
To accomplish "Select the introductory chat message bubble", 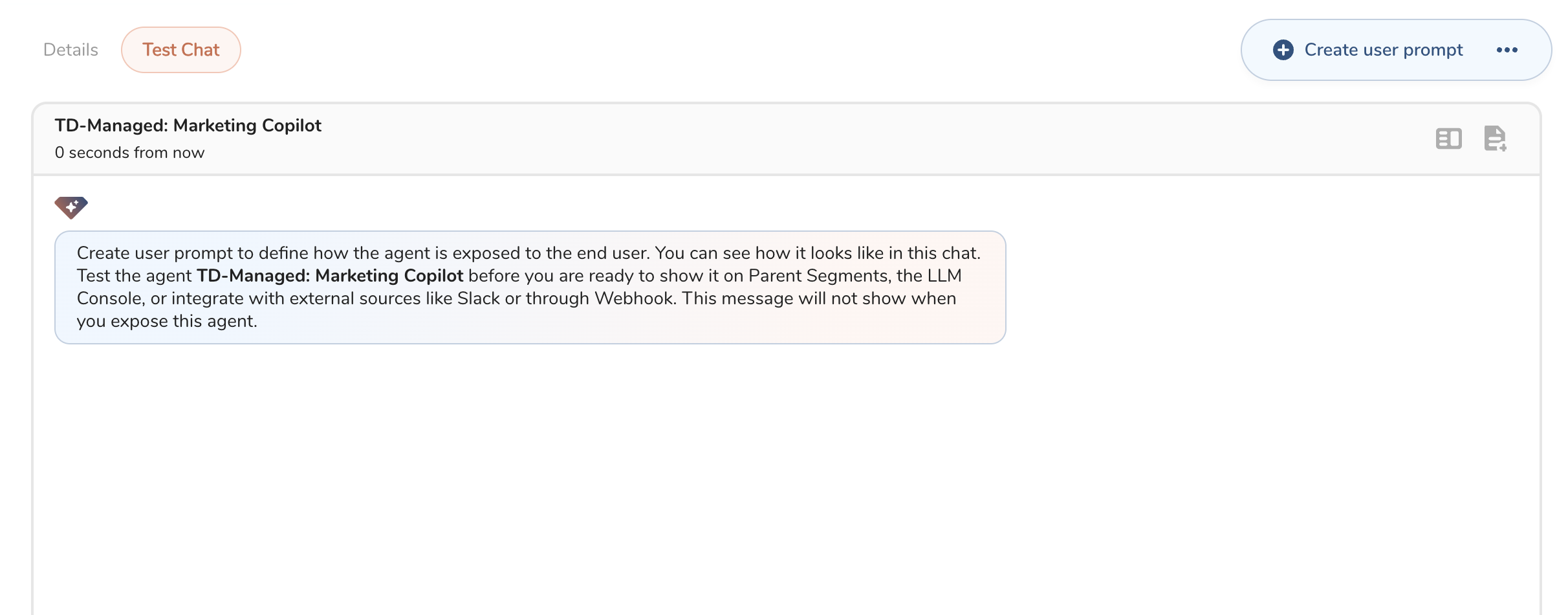I will (529, 287).
